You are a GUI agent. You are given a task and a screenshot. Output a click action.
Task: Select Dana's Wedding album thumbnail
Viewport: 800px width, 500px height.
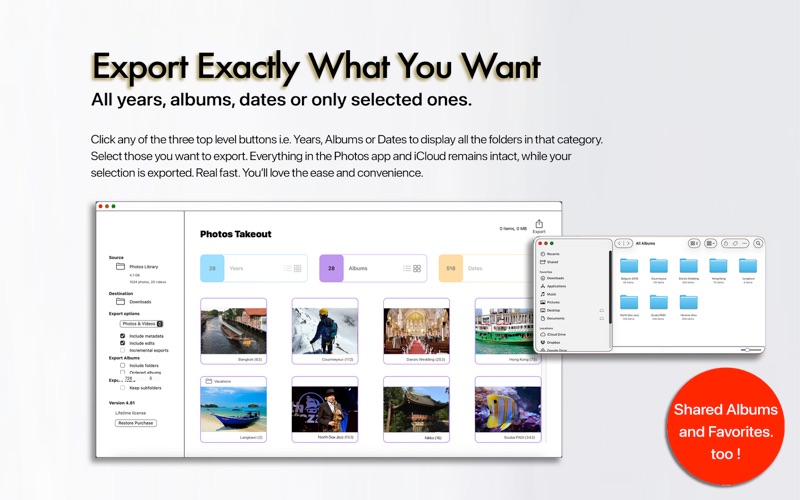coord(416,331)
